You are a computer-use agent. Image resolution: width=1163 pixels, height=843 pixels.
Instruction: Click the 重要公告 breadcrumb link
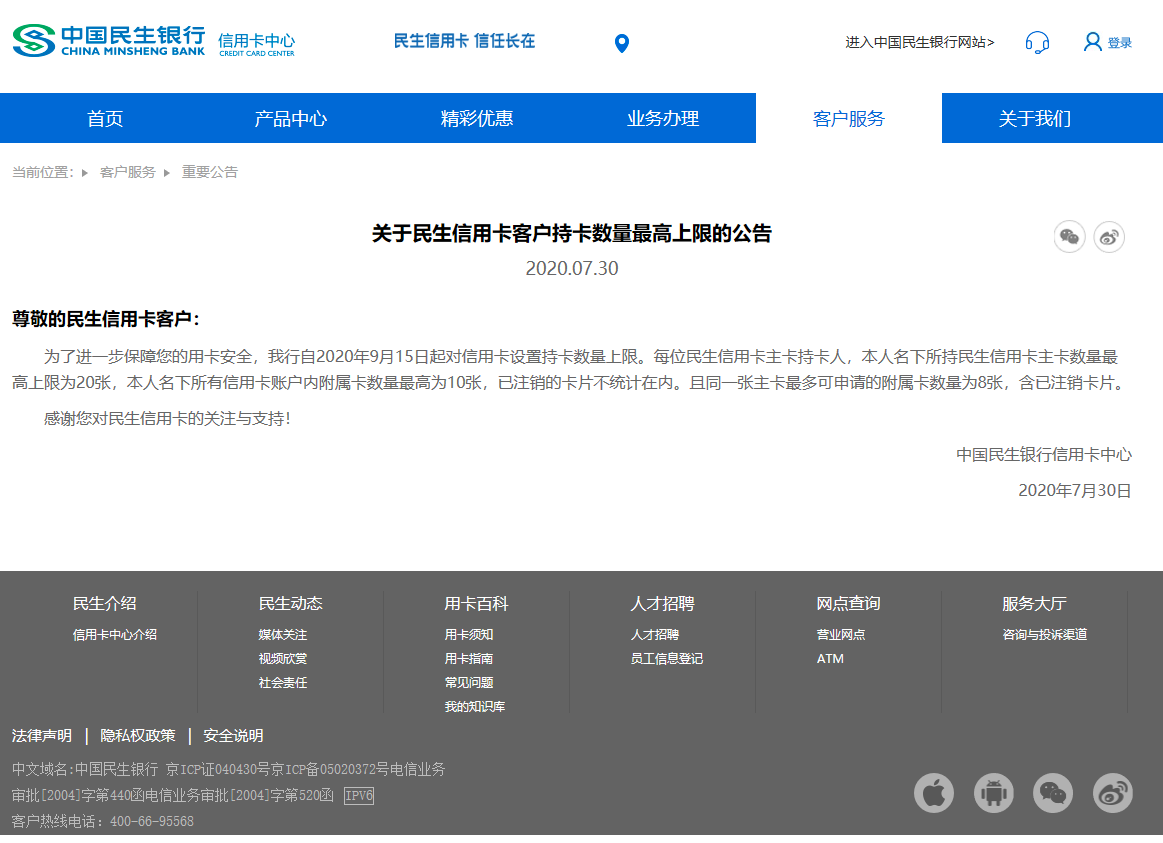(x=210, y=172)
